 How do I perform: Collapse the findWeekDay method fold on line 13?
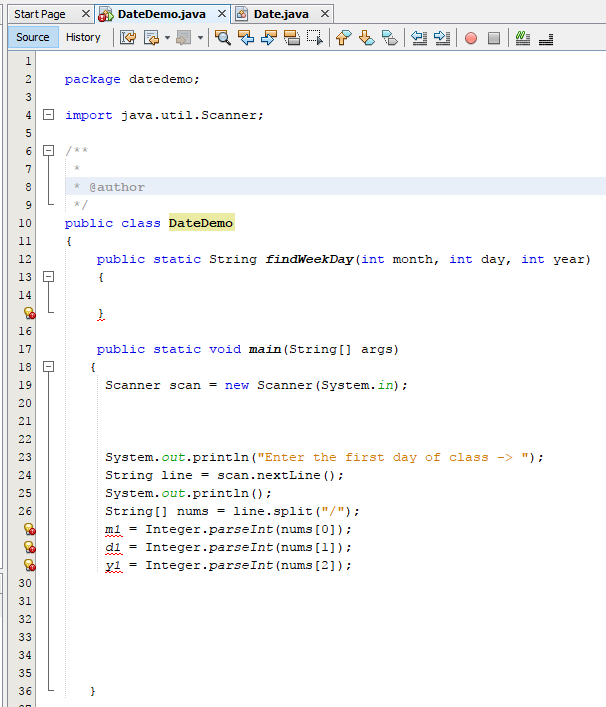49,276
